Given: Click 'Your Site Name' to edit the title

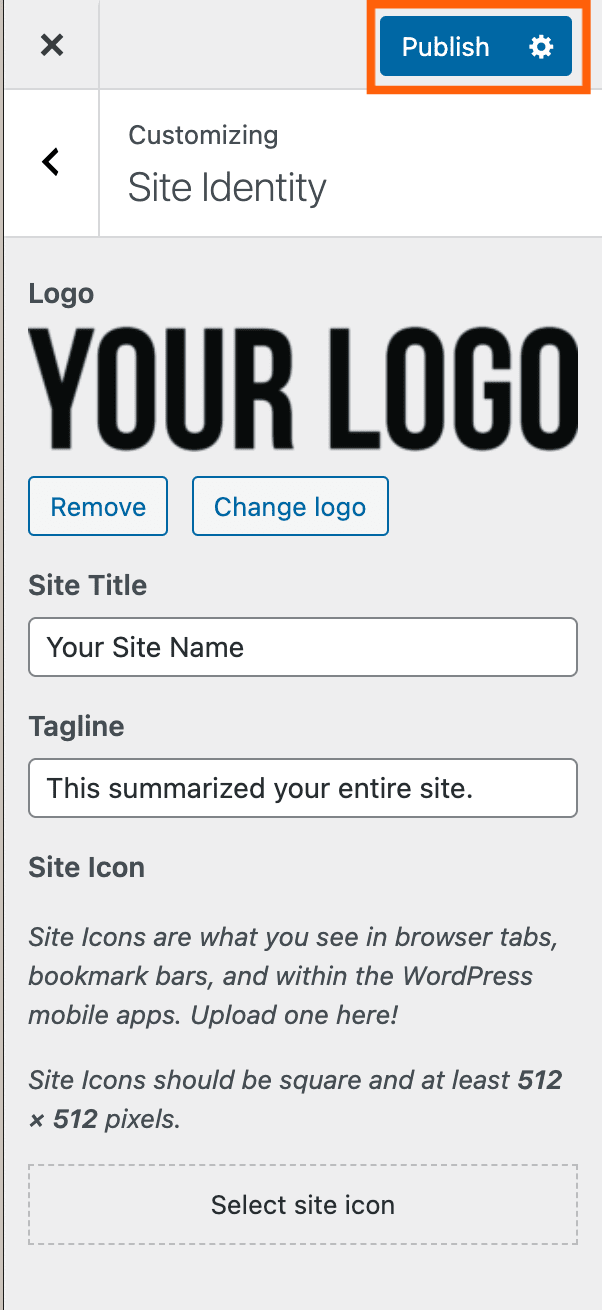Looking at the screenshot, I should tap(302, 647).
